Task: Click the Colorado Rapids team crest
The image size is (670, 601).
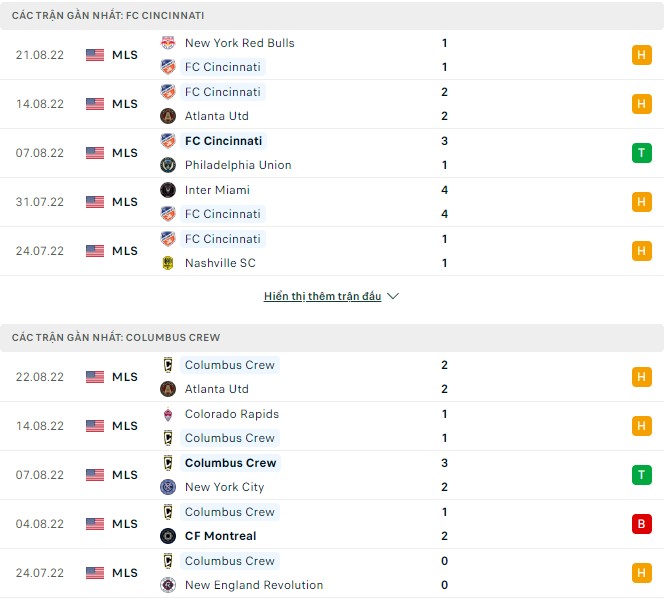Action: (x=168, y=414)
